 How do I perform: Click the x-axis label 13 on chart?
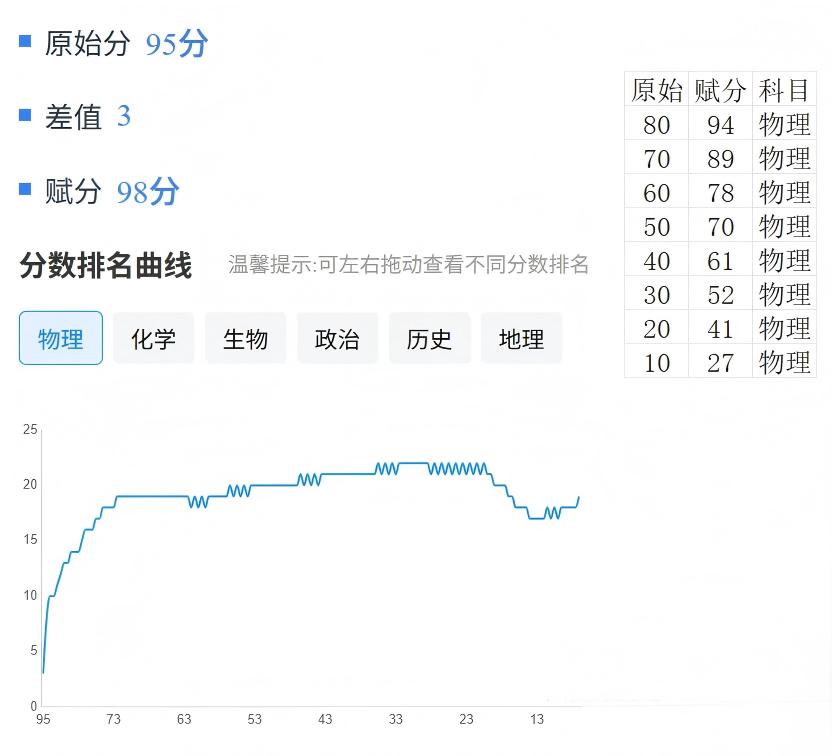coord(537,720)
